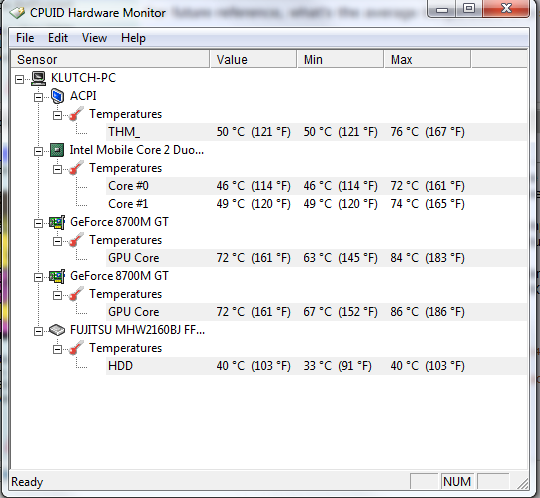
Task: Collapse the ACPI node
Action: click(x=38, y=97)
